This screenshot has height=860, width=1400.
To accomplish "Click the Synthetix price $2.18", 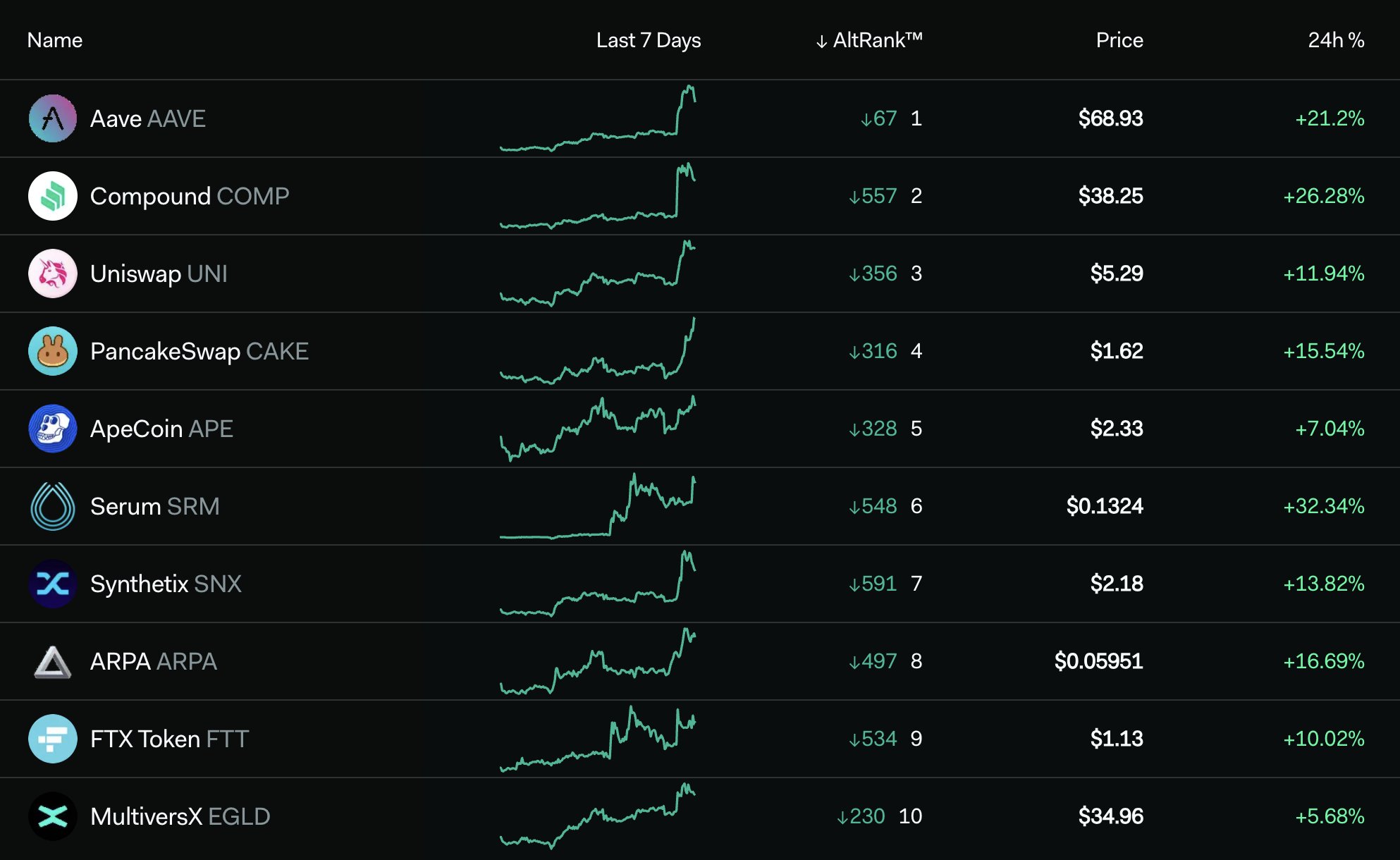I will click(1117, 584).
